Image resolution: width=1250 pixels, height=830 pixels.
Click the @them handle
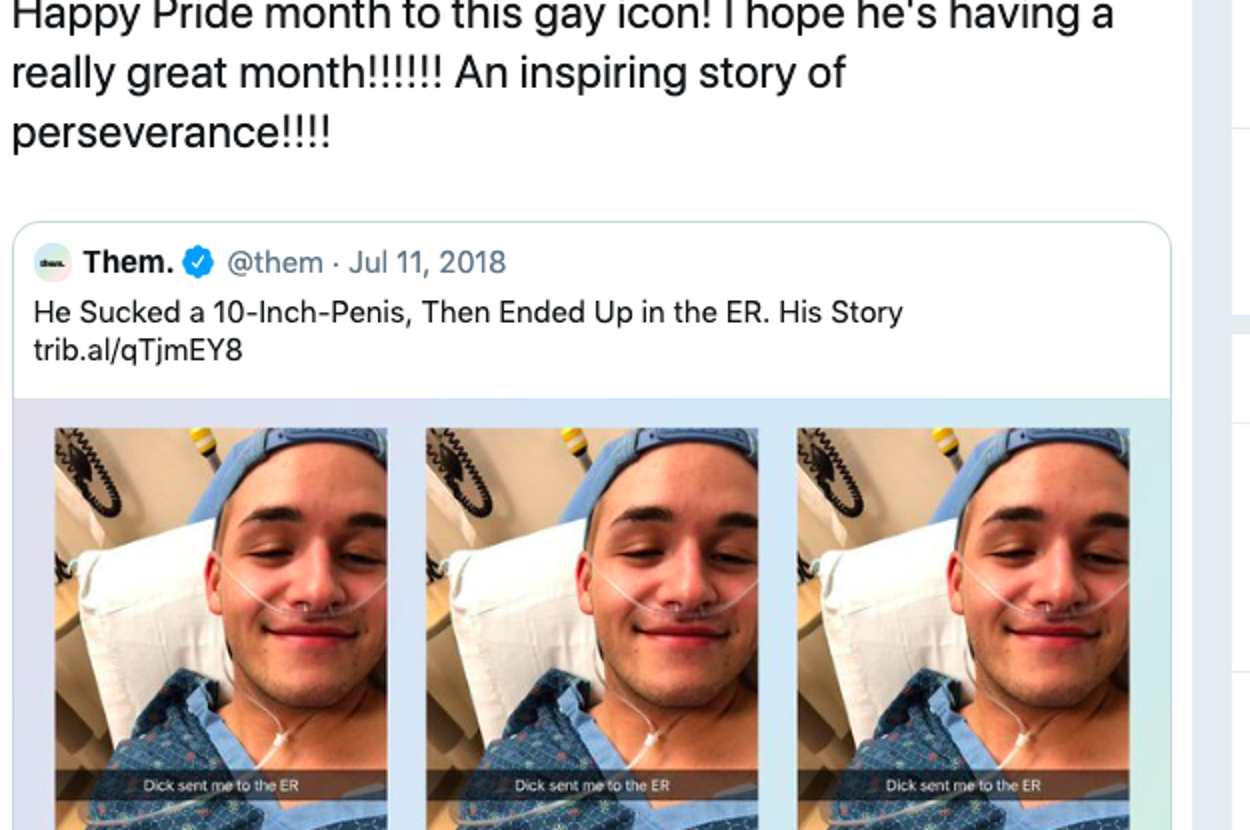pyautogui.click(x=275, y=263)
